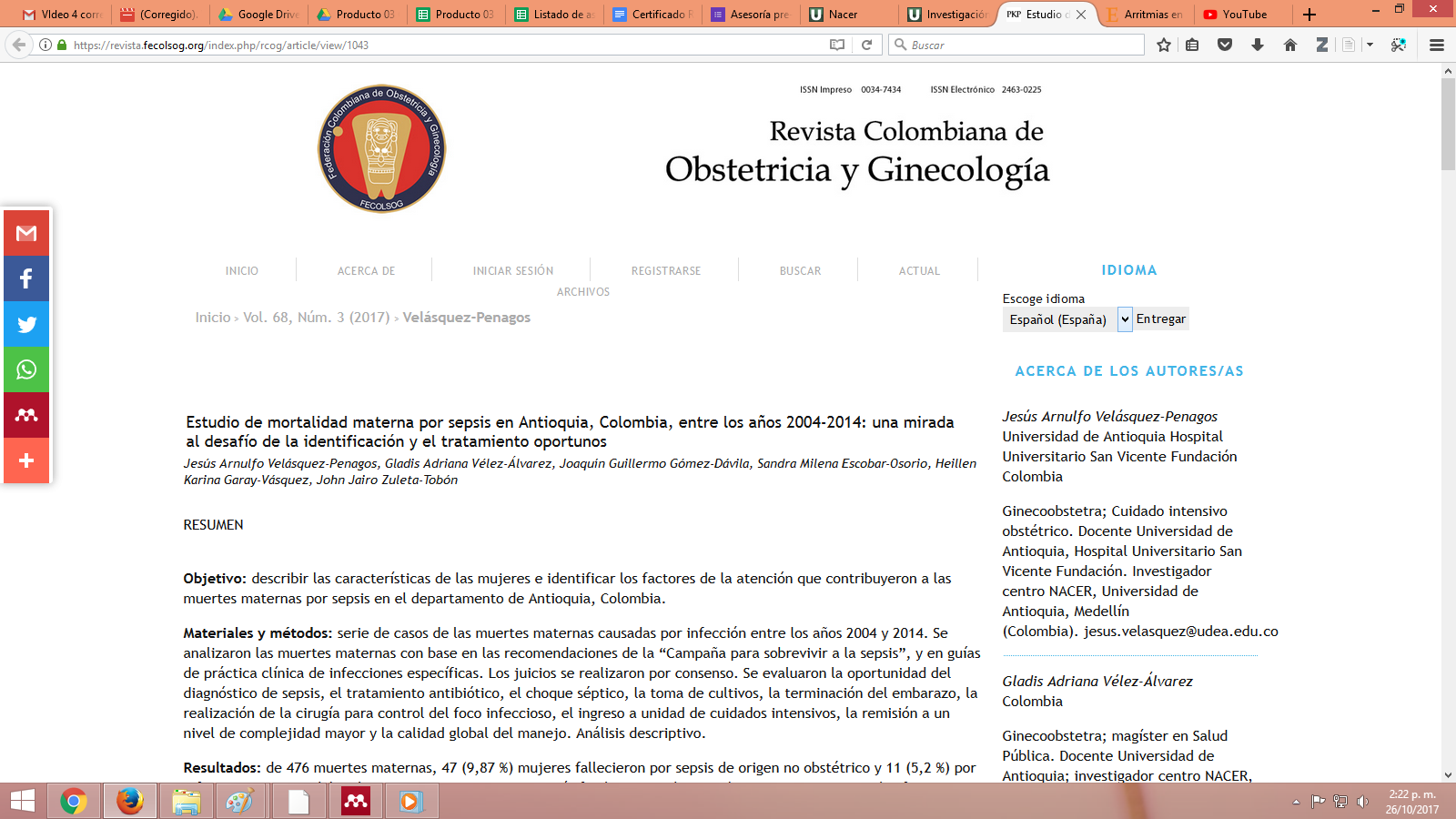Switch to Video 4 Gmail tab
Viewport: 1456px width, 819px height.
click(x=62, y=15)
